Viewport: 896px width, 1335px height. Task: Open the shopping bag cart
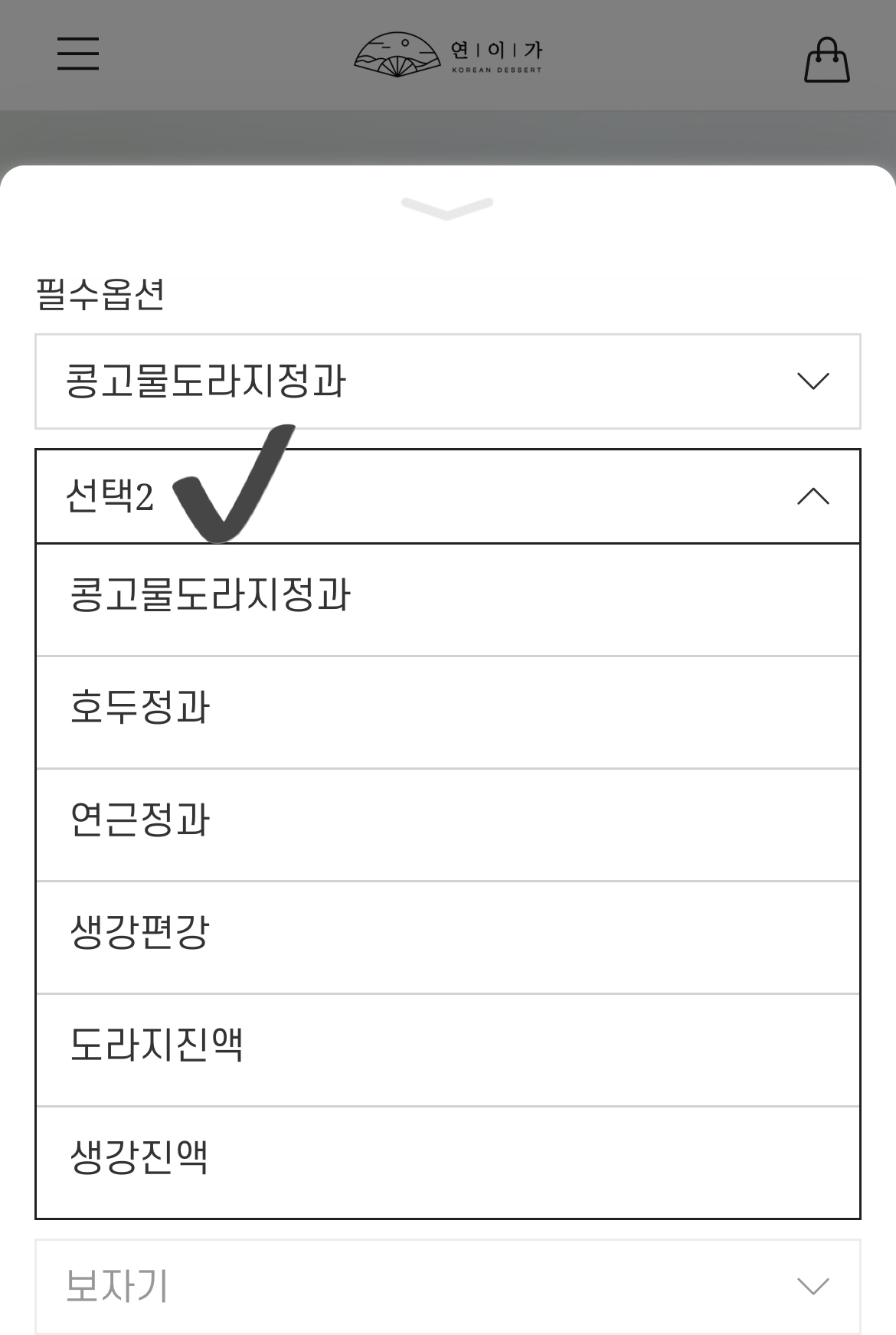tap(826, 60)
